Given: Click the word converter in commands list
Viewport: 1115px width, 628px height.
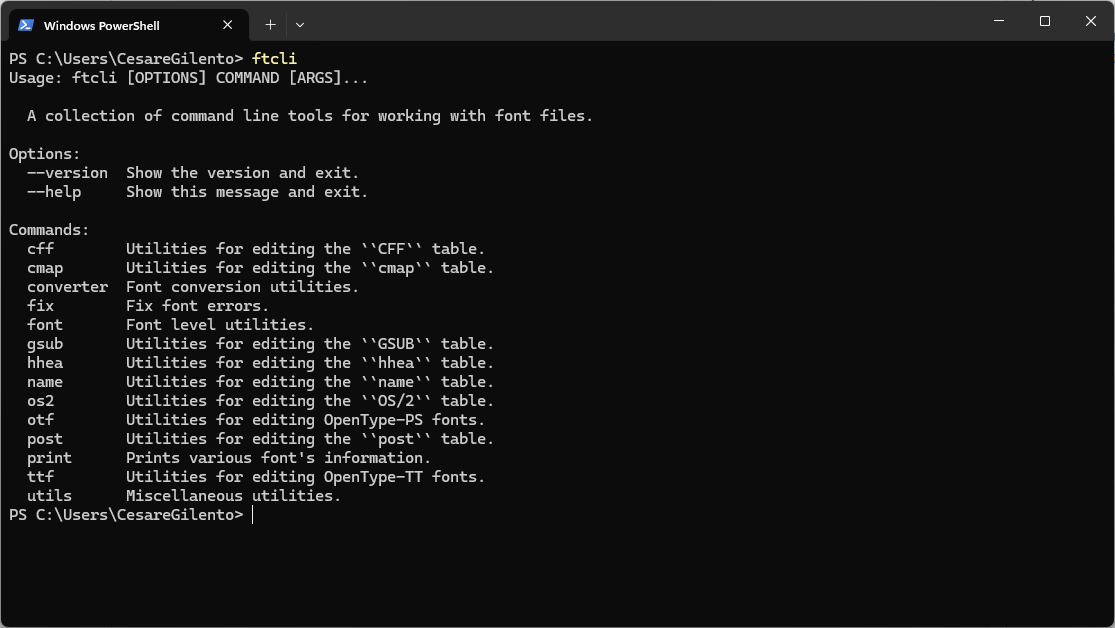Looking at the screenshot, I should point(68,287).
